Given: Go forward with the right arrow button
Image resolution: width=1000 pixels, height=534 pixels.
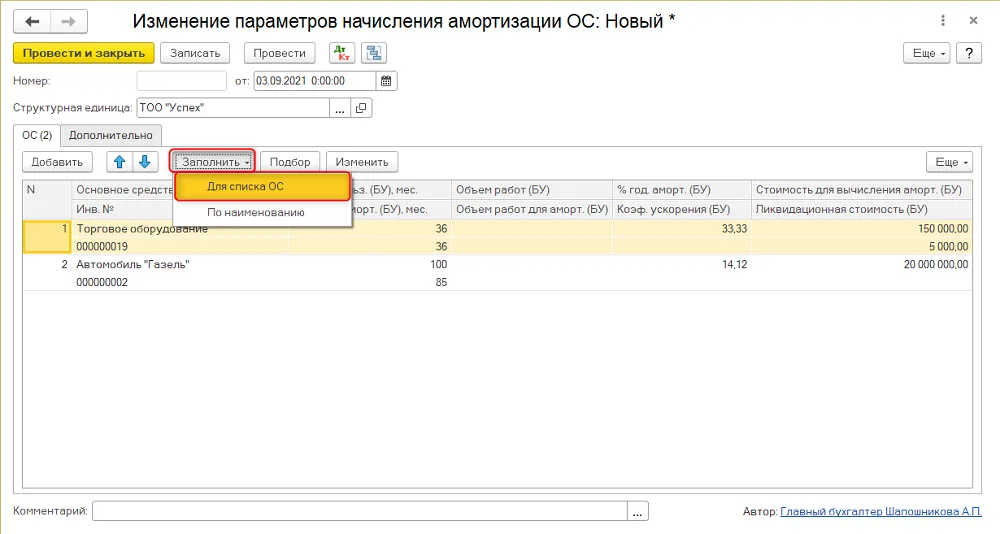Looking at the screenshot, I should point(68,22).
